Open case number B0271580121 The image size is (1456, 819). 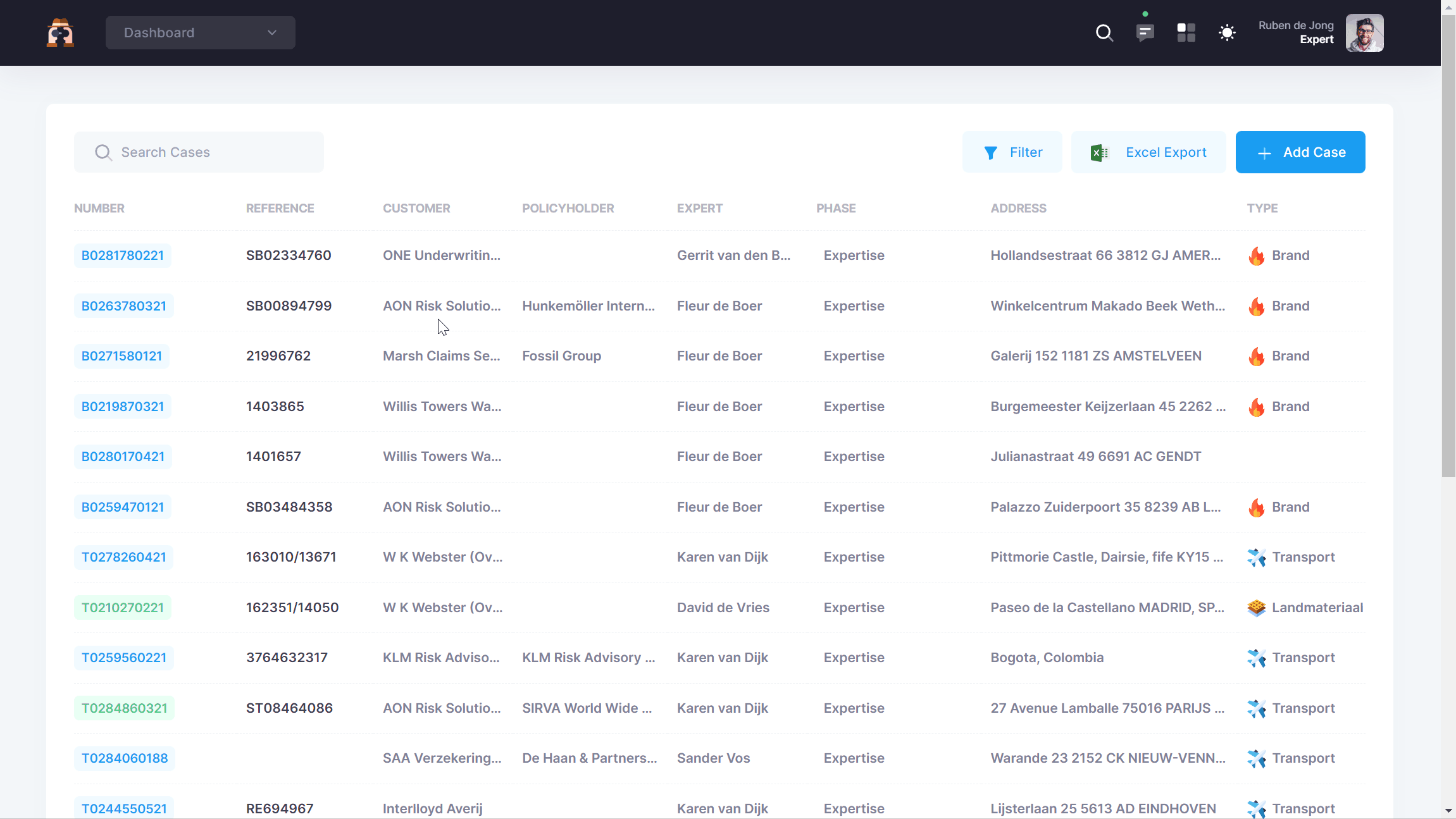[x=121, y=356]
